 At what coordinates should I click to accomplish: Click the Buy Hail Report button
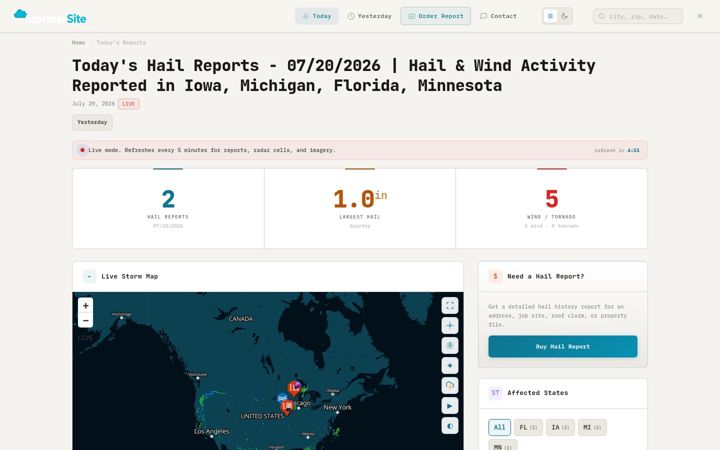562,347
